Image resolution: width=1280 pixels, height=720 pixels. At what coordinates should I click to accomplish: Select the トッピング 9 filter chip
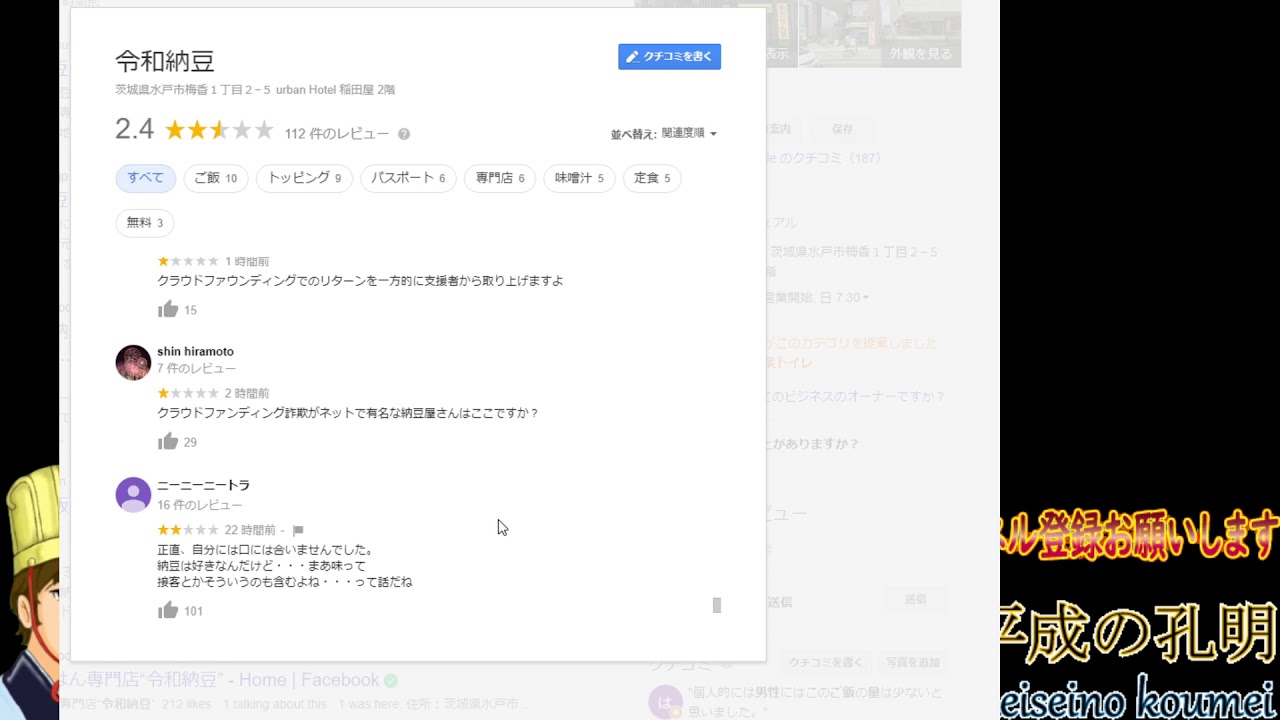click(304, 178)
